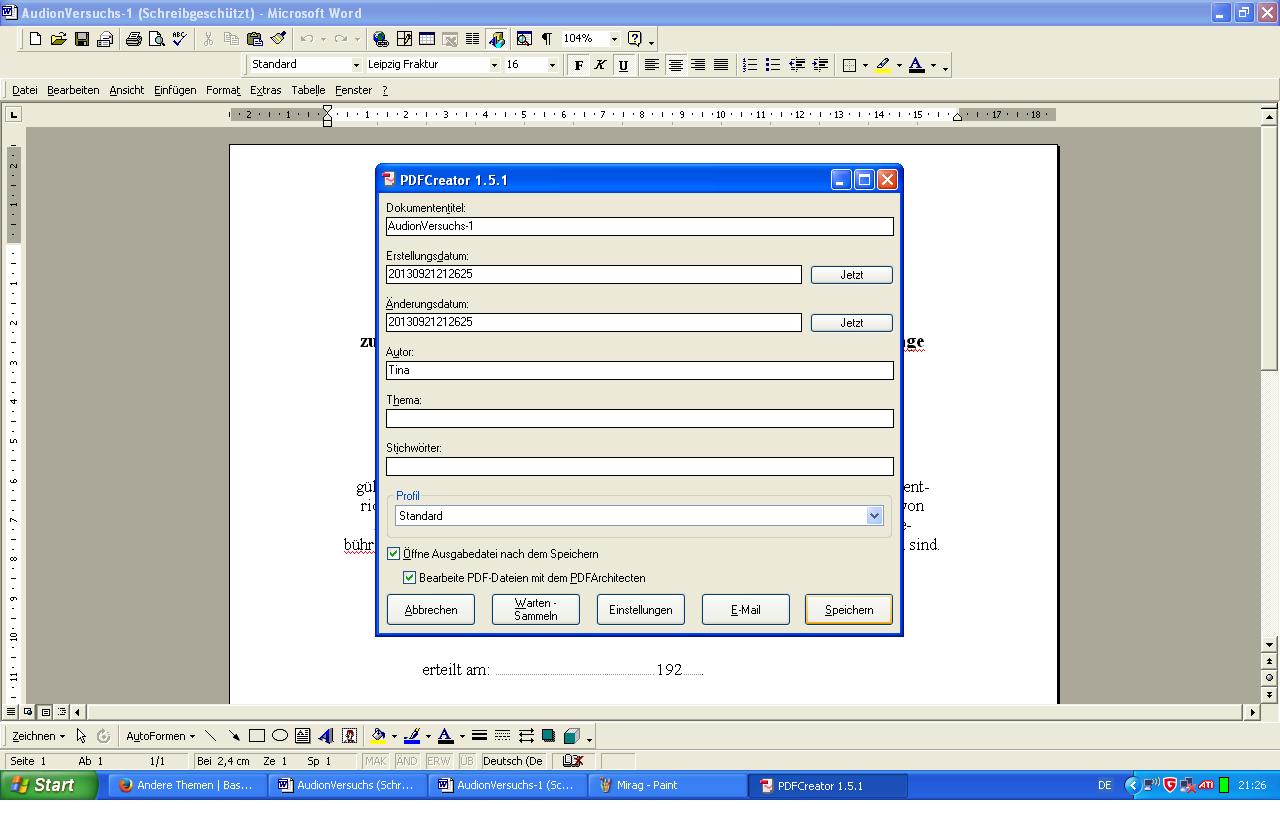
Task: Uncheck 'Bearbeite PDF-Dateien mit dem PDFArchitecten'
Action: click(x=409, y=578)
